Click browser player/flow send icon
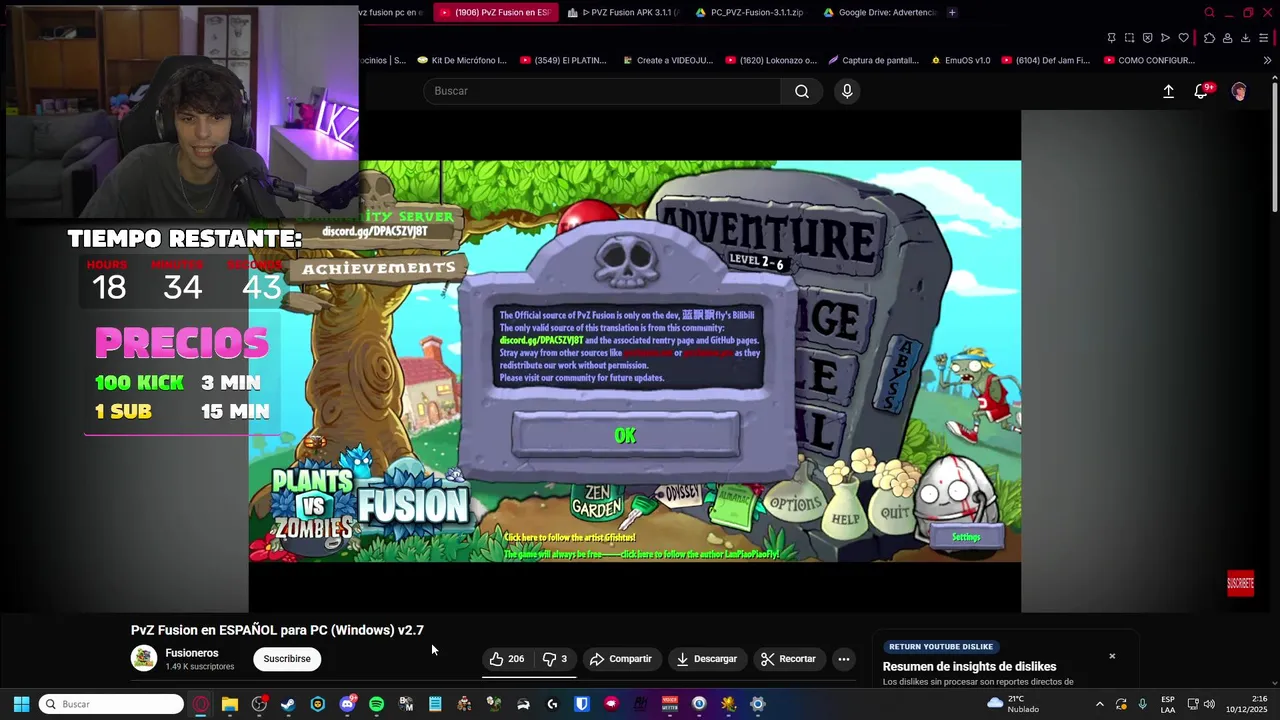1280x720 pixels. coord(1165,38)
